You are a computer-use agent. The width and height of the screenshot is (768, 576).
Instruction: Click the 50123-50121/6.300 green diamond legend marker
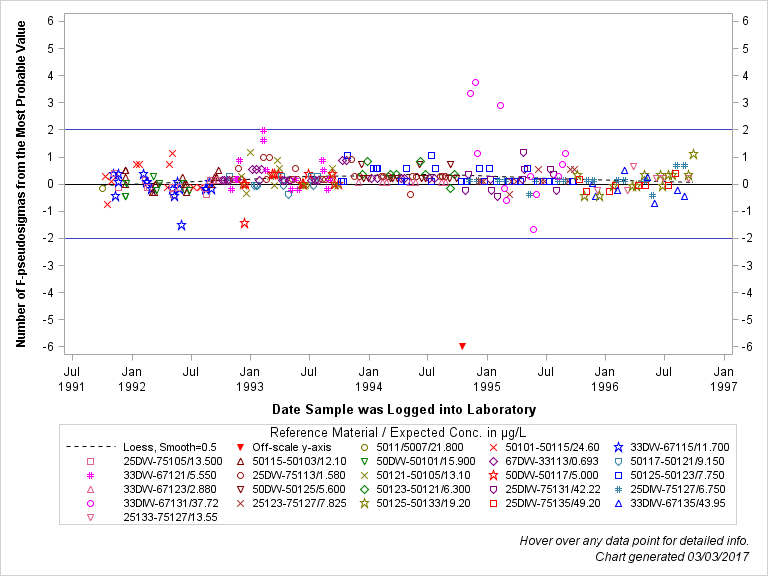(x=364, y=489)
